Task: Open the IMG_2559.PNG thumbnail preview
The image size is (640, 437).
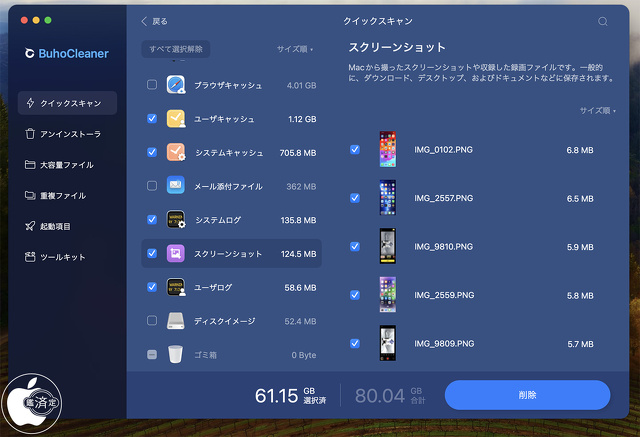Action: click(x=387, y=295)
